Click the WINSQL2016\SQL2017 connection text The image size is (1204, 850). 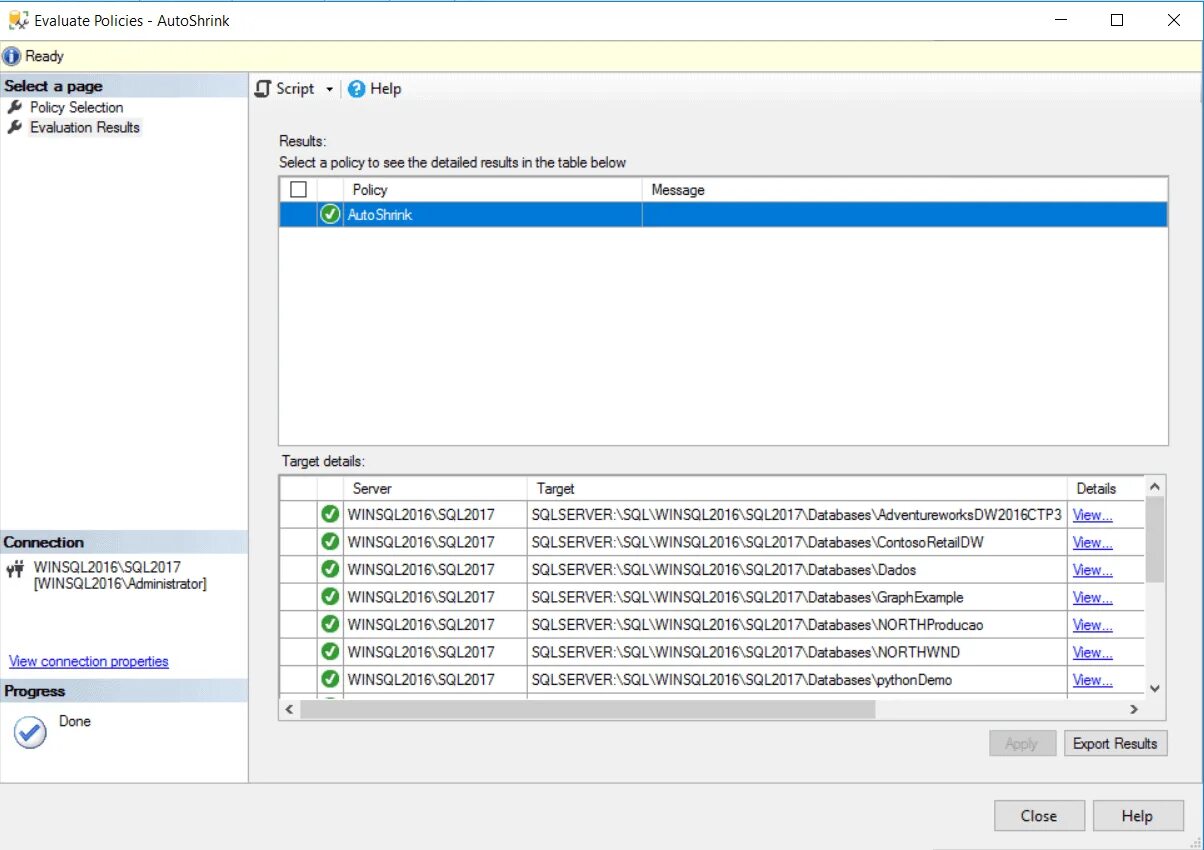(x=107, y=567)
